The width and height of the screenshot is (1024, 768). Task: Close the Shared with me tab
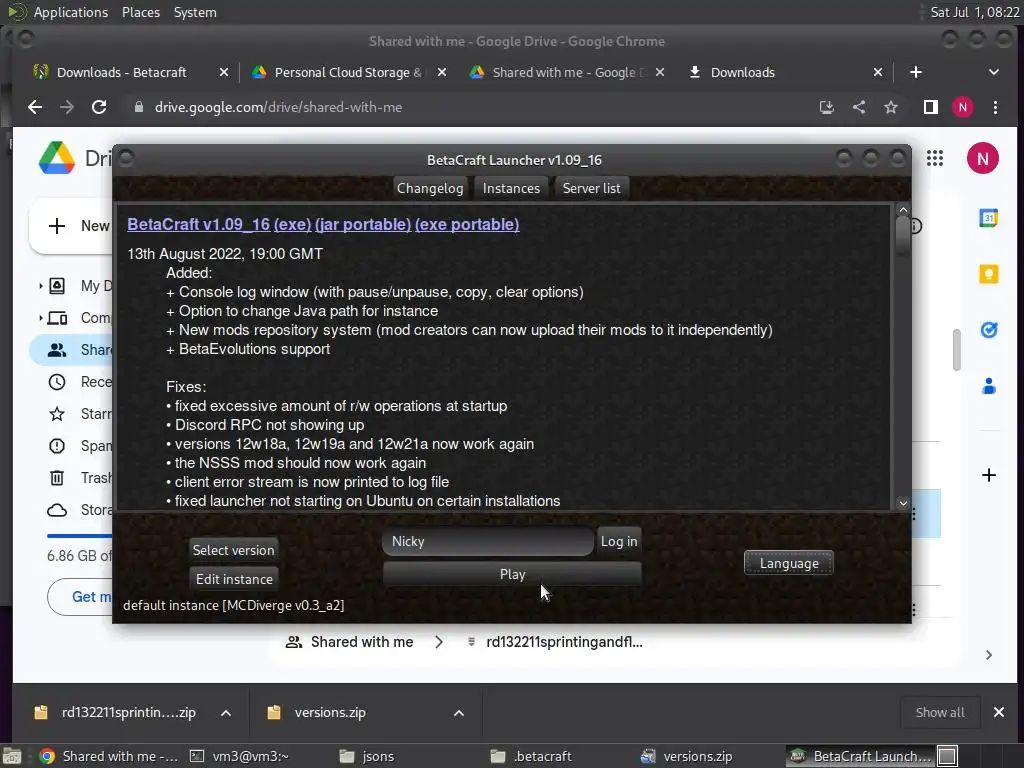coord(660,72)
